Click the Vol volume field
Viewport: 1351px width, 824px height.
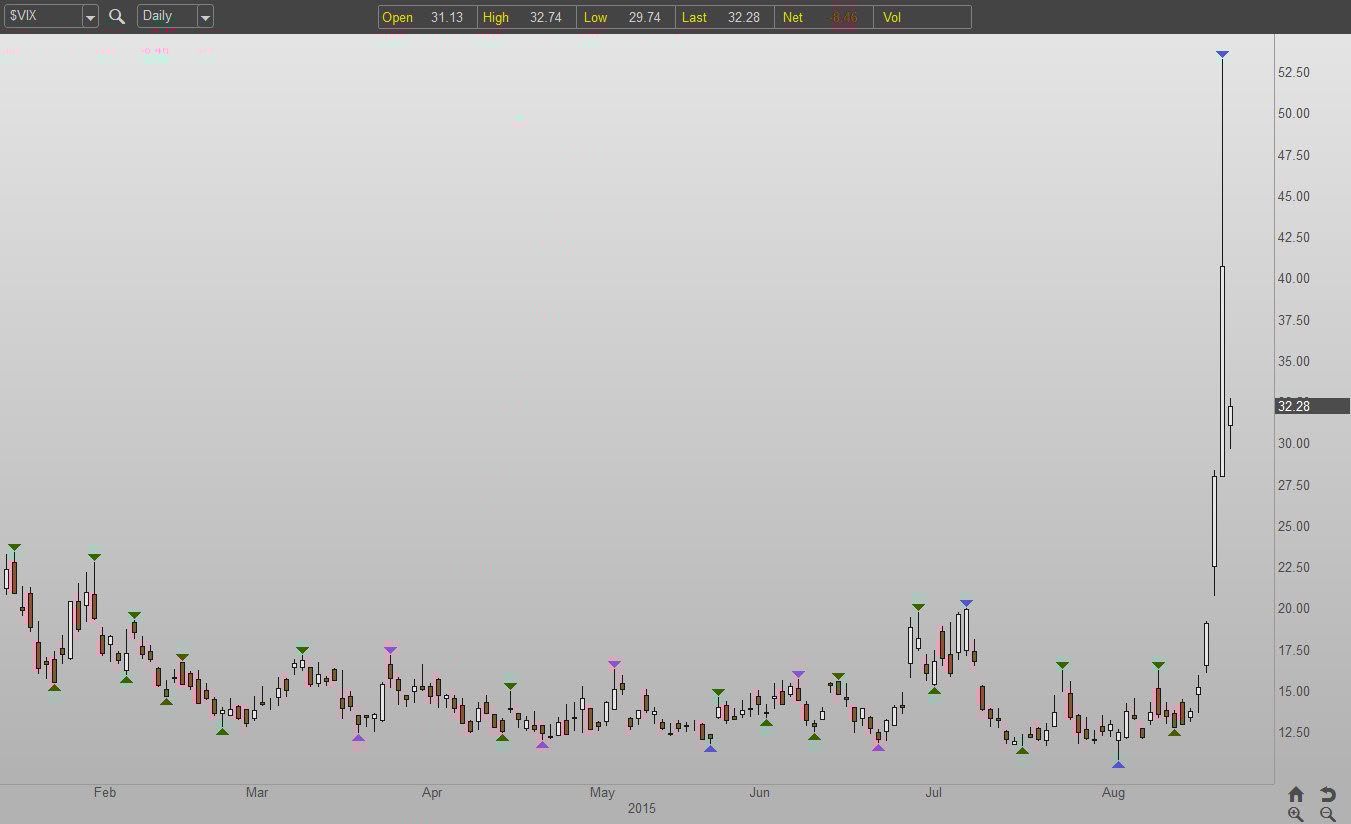[921, 17]
